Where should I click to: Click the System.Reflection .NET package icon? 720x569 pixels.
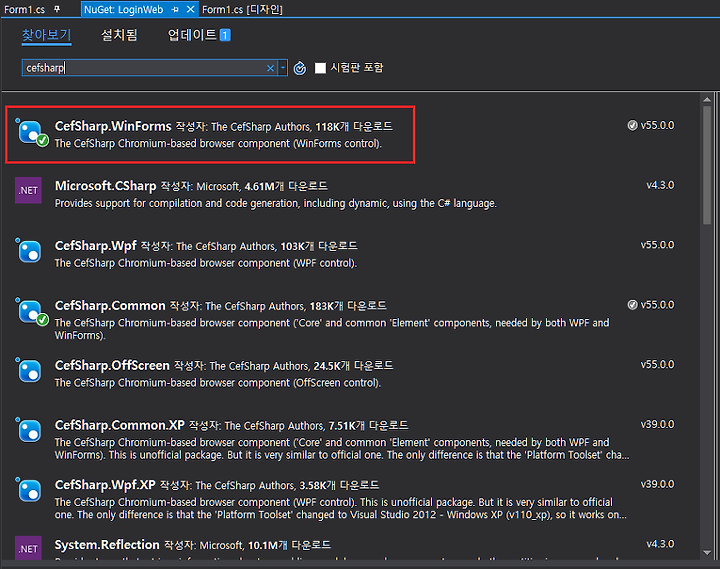click(28, 548)
